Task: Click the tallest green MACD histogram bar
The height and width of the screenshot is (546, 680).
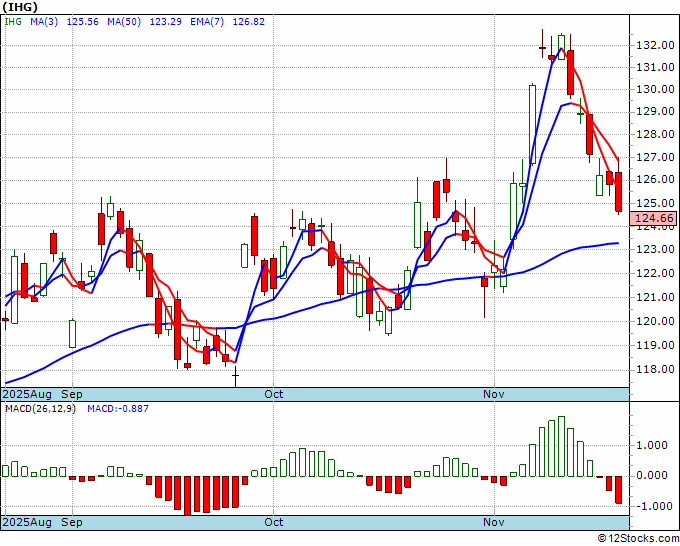Action: (561, 446)
